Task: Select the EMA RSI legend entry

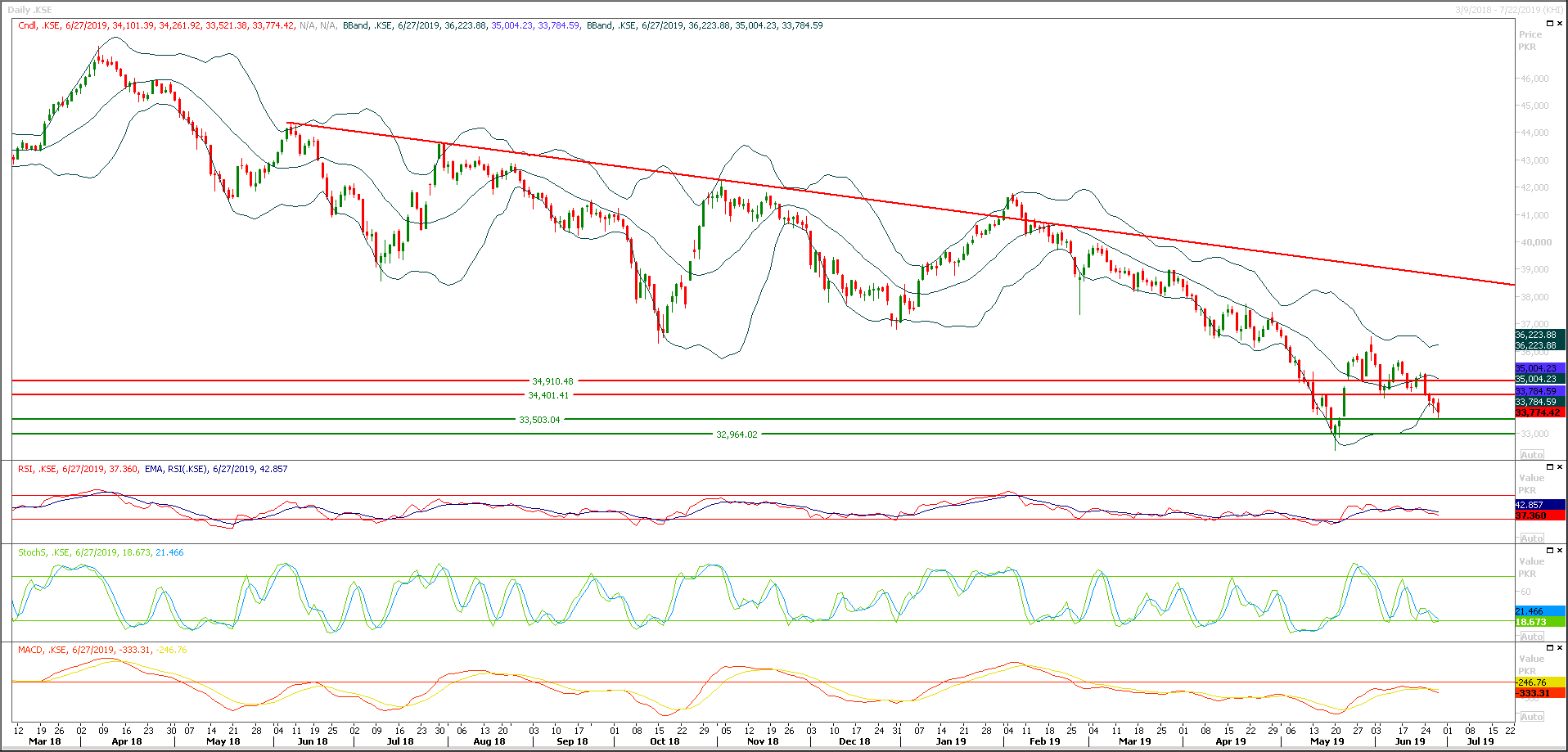Action: click(x=172, y=469)
